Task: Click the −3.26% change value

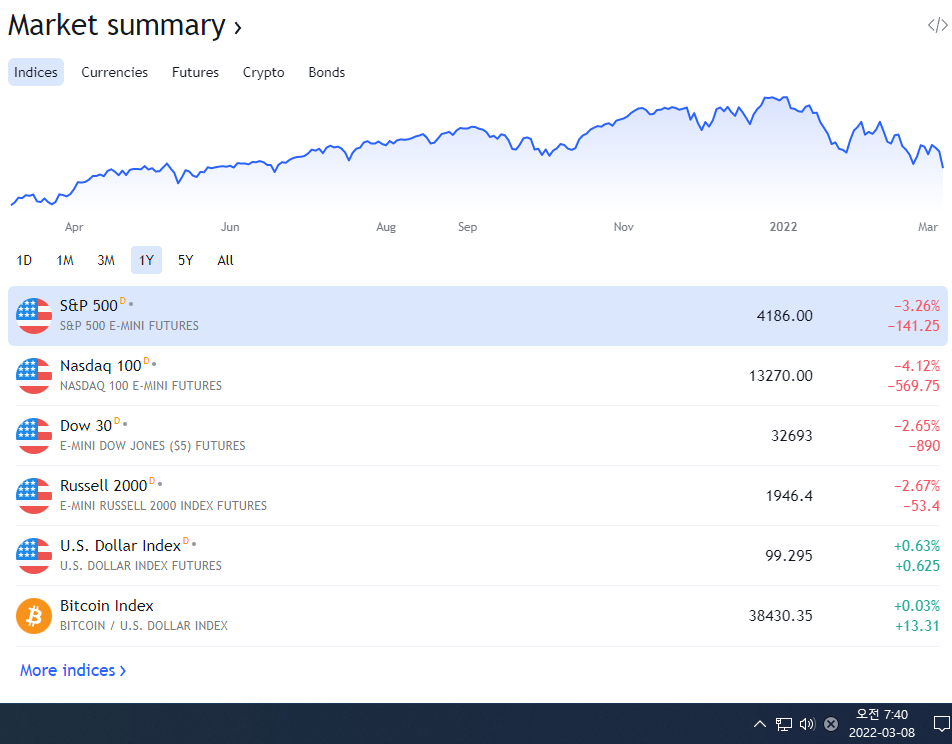Action: point(917,305)
